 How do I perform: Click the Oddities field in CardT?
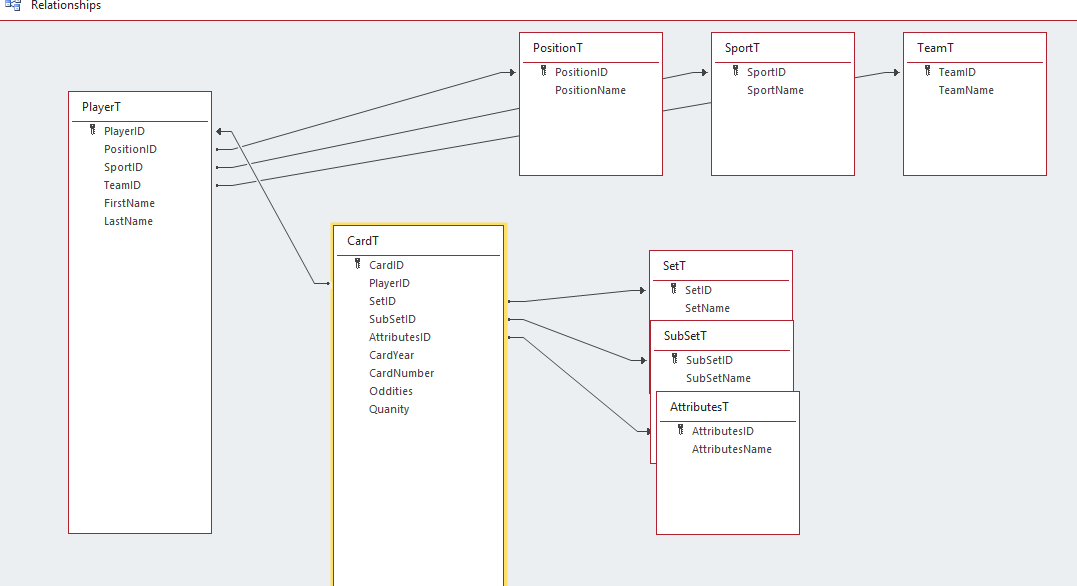click(390, 391)
